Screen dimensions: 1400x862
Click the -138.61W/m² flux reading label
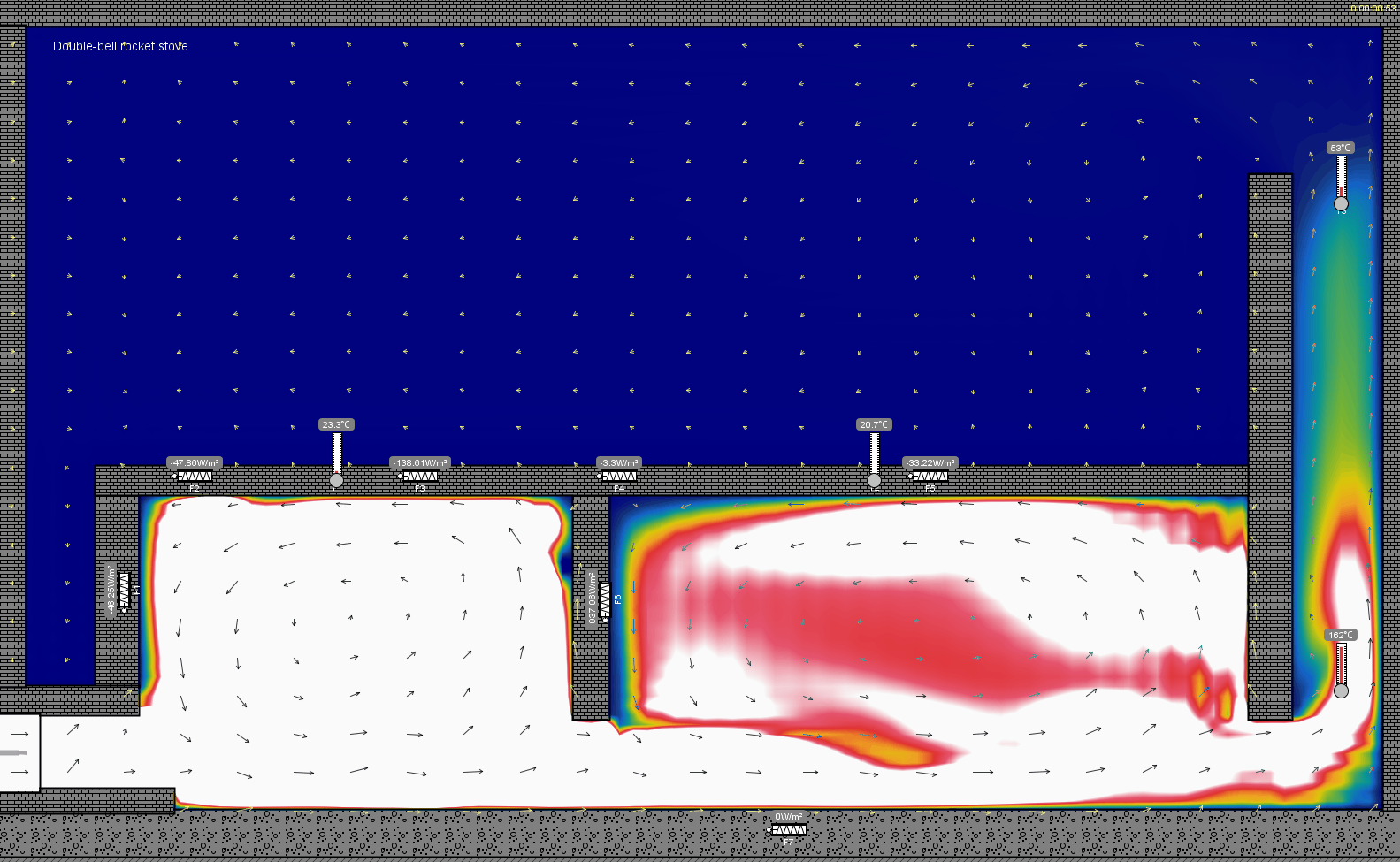(420, 462)
